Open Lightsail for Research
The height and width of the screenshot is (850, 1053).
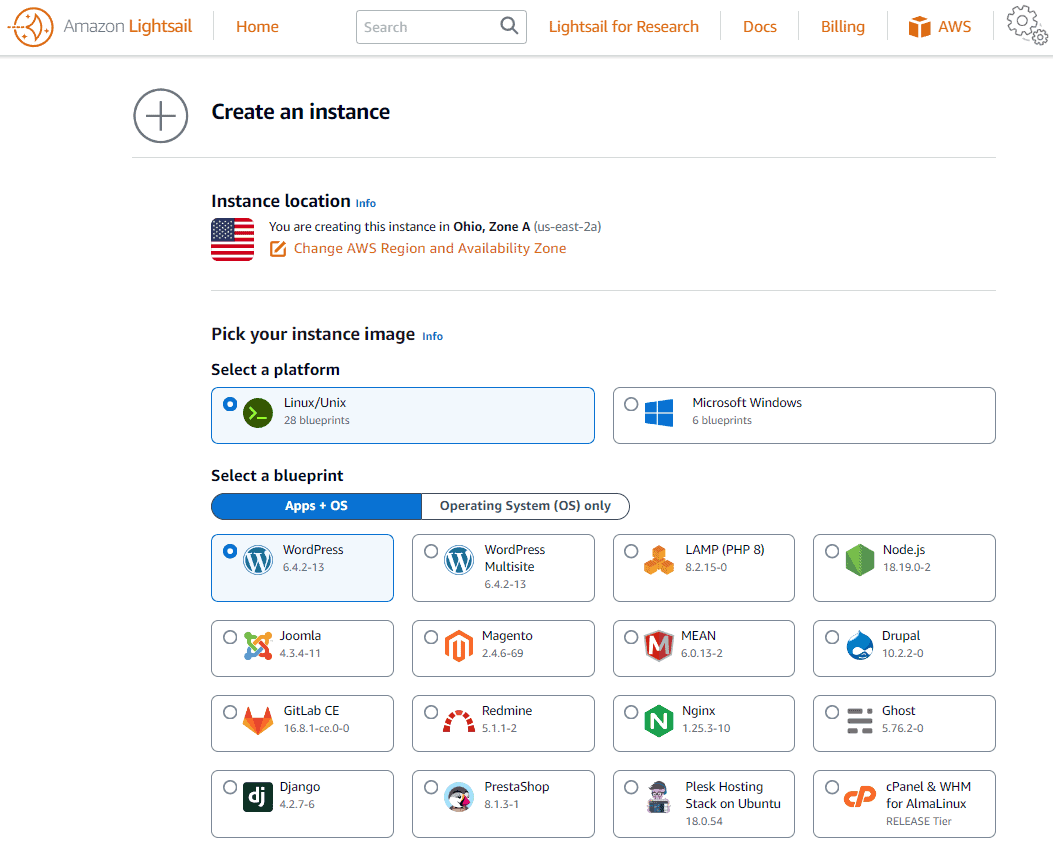click(624, 27)
